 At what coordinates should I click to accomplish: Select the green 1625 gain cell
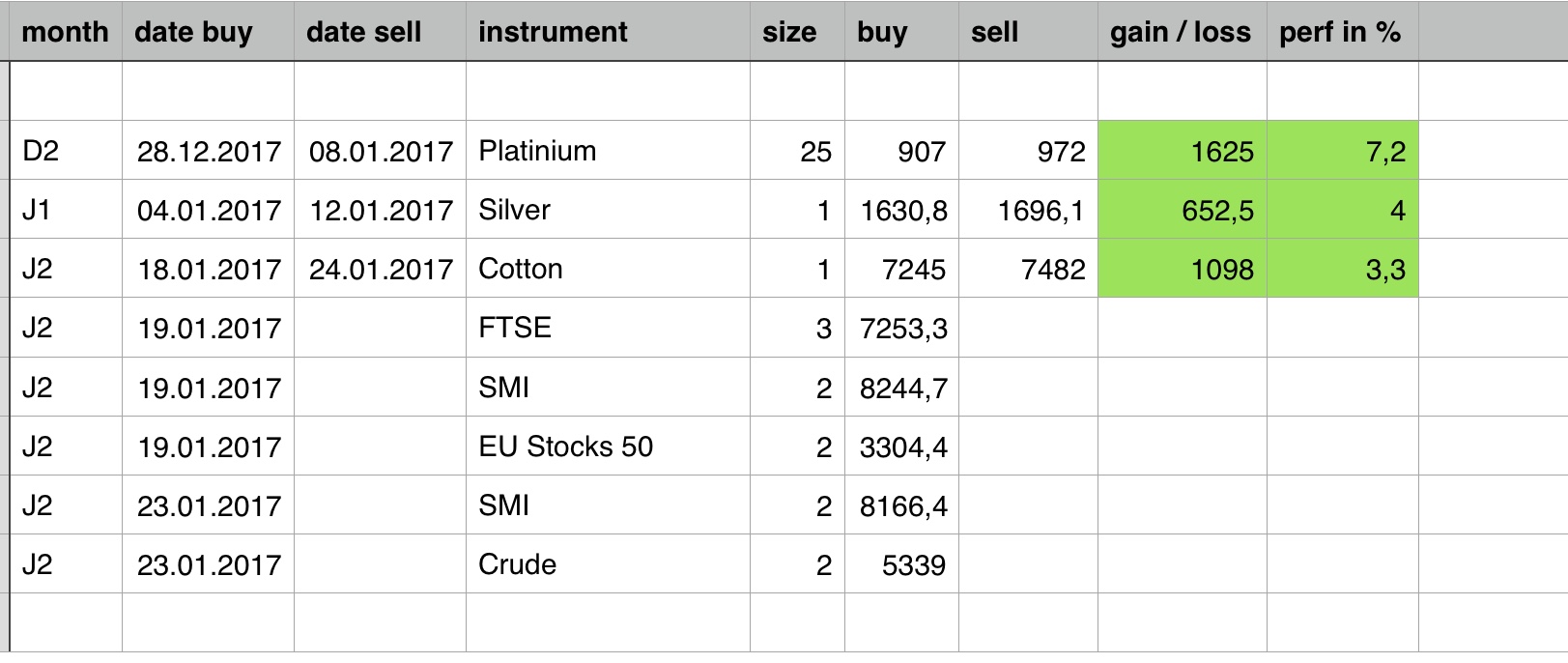click(x=1183, y=151)
